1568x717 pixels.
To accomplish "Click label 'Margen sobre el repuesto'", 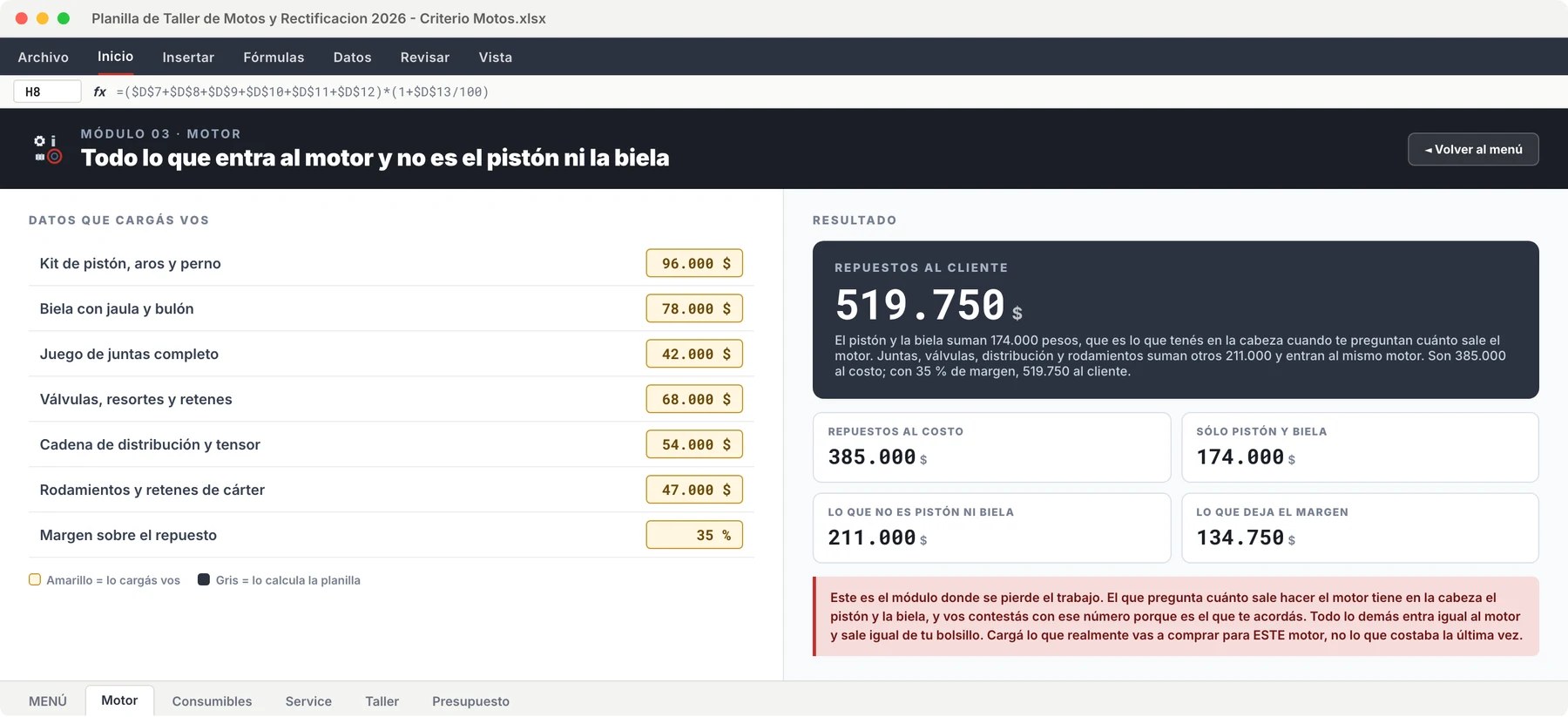I will tap(128, 535).
